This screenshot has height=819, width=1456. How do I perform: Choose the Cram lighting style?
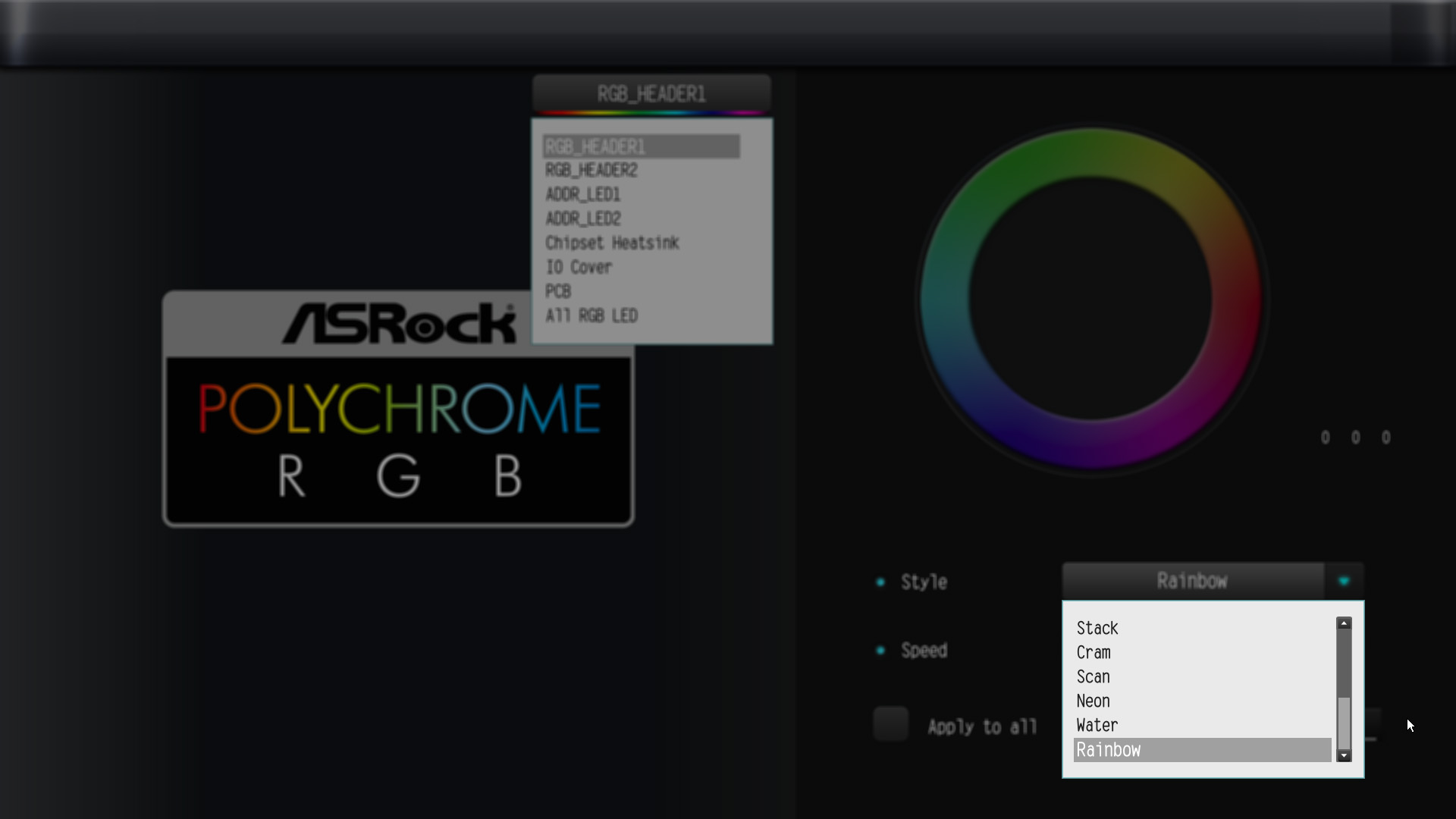click(x=1093, y=652)
